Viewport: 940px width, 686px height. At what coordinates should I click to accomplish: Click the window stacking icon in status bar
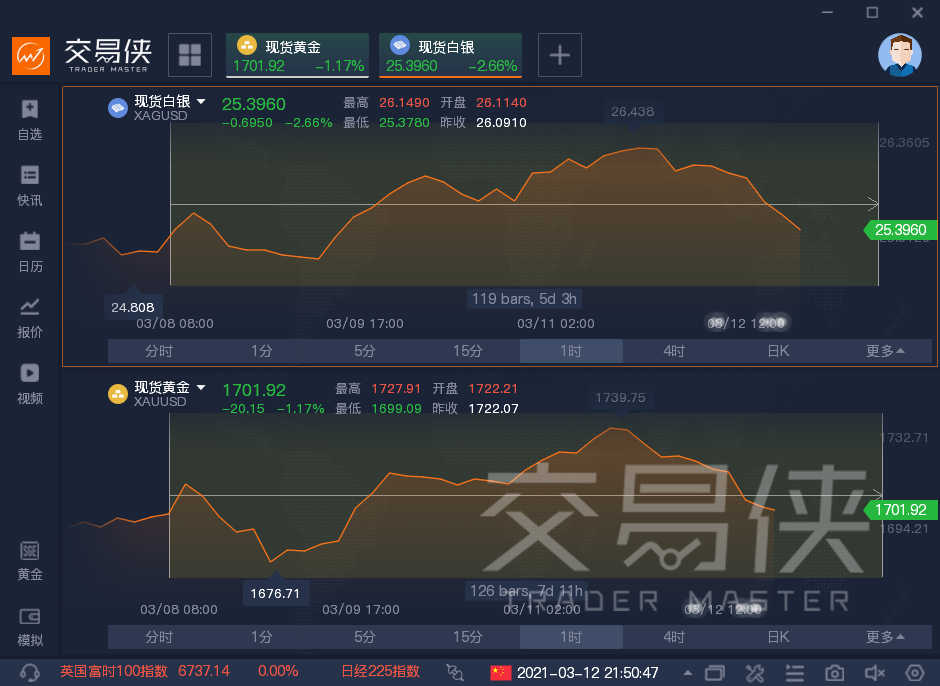(715, 673)
